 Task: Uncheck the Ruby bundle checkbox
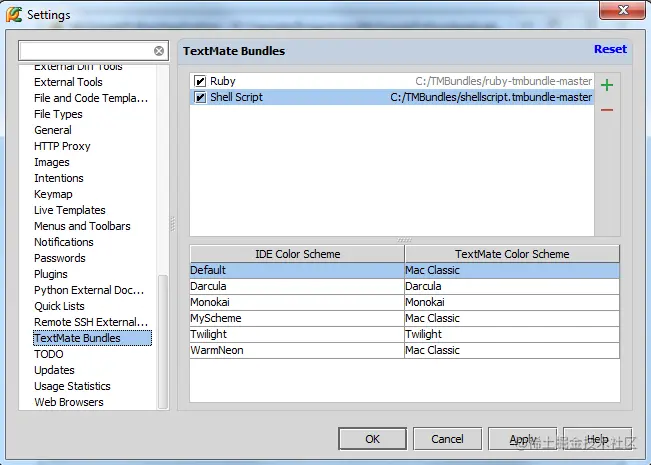(x=200, y=81)
